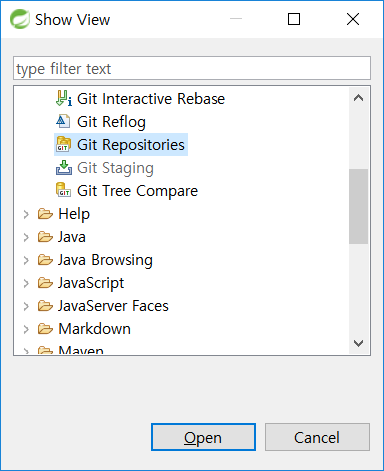This screenshot has height=471, width=384.
Task: Click the Java folder icon
Action: [45, 237]
